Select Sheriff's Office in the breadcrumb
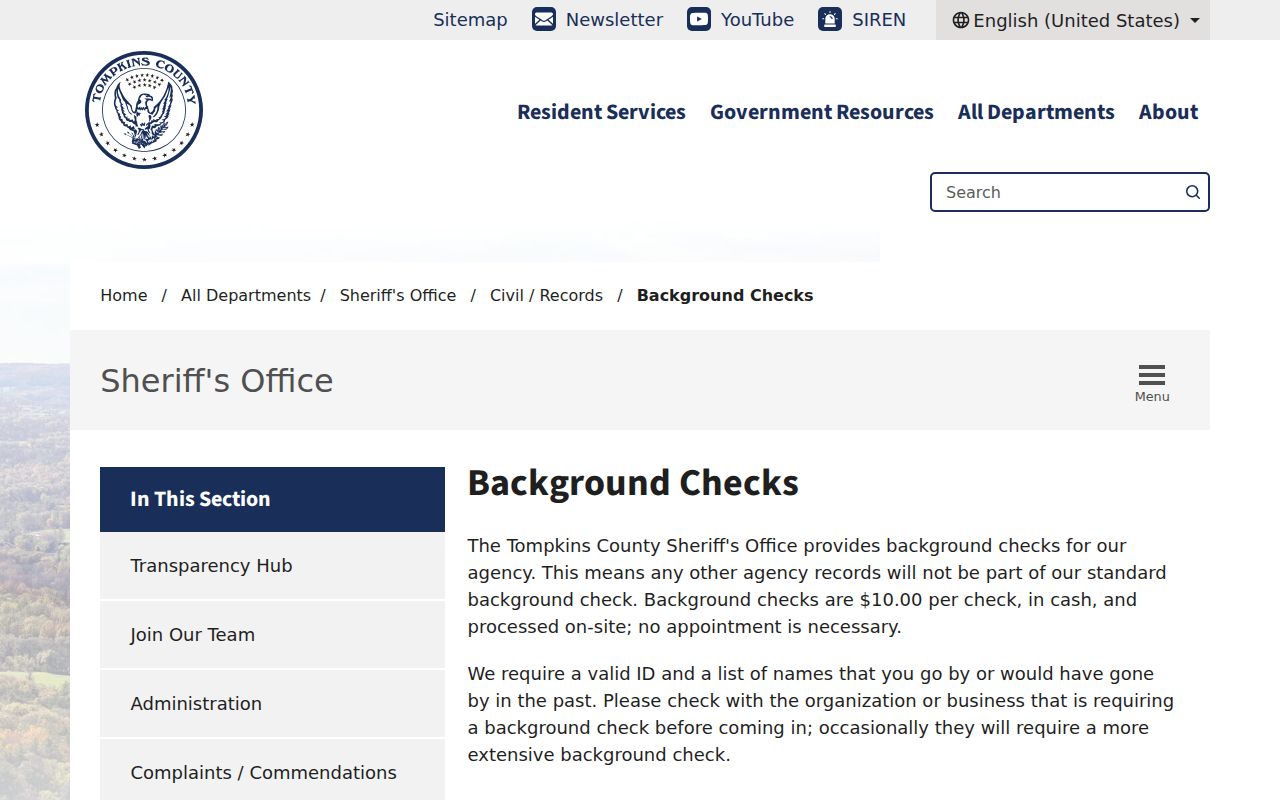 point(398,295)
